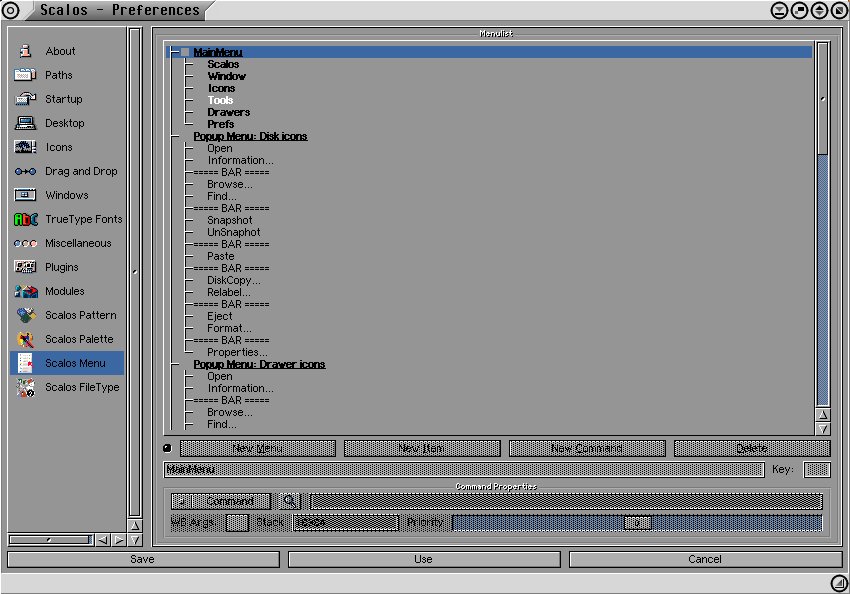Open the TrueType Fonts ABC icon
850x594 pixels.
click(x=25, y=219)
